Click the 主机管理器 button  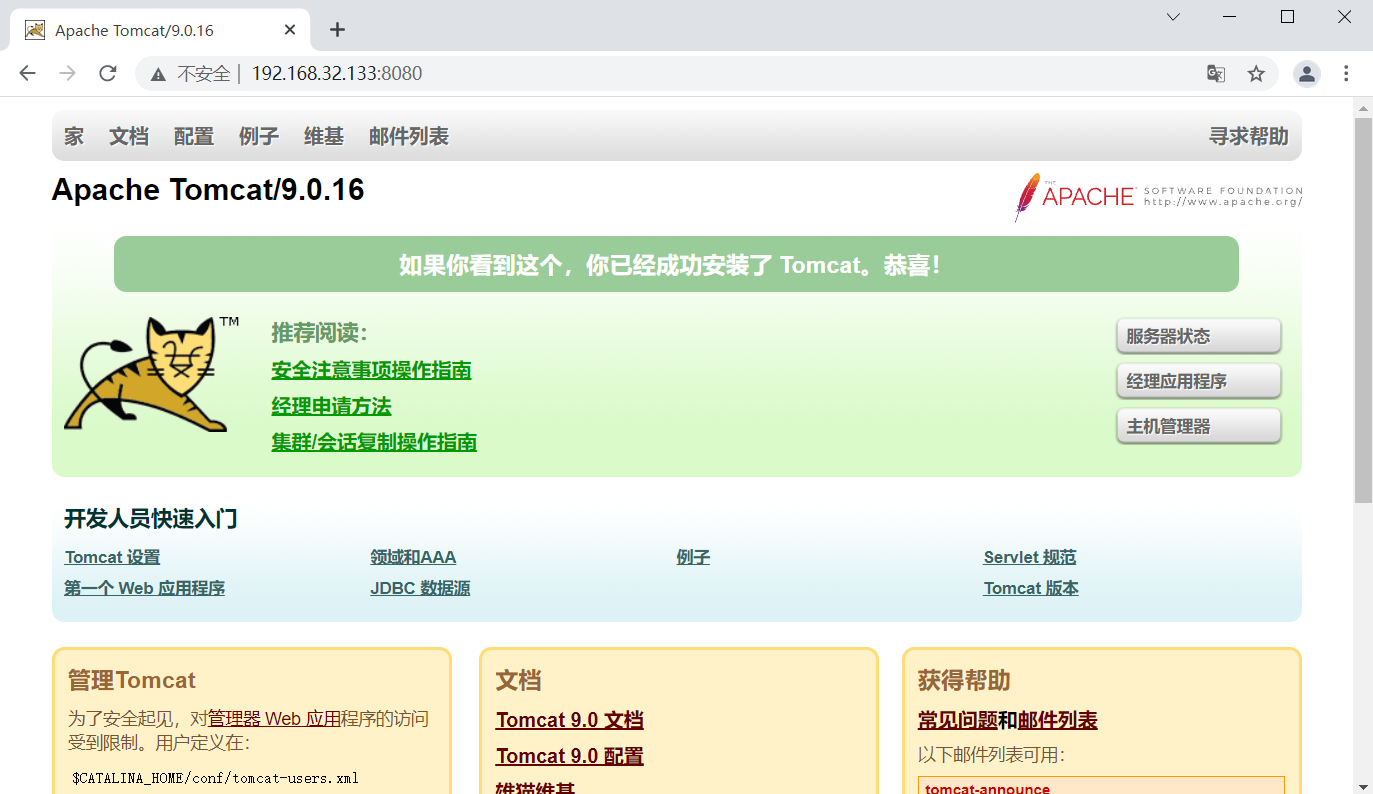click(x=1198, y=426)
